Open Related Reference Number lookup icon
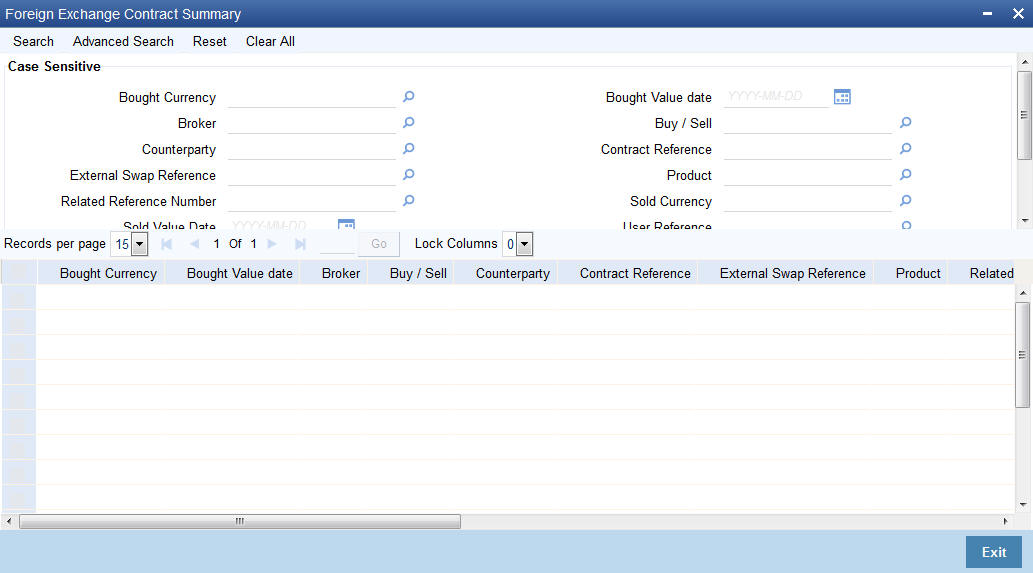Viewport: 1033px width, 573px height. pos(408,201)
